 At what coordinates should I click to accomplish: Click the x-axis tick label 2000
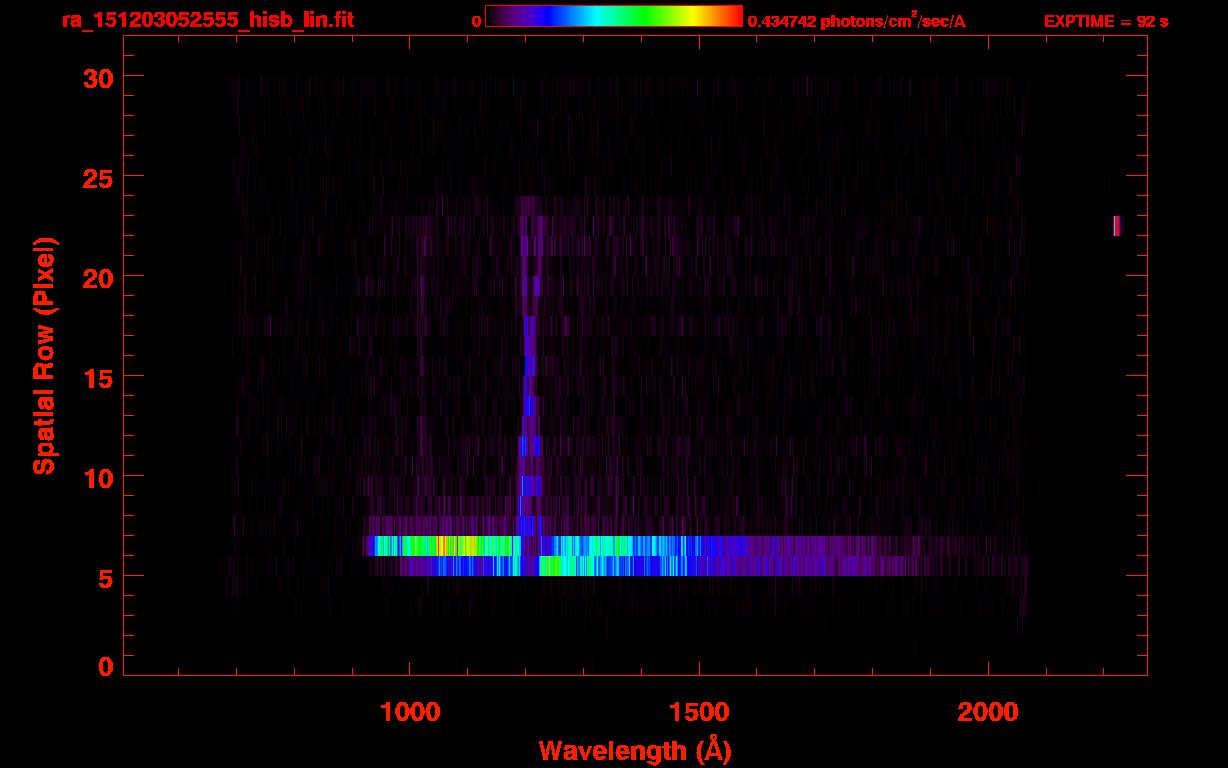[x=988, y=711]
